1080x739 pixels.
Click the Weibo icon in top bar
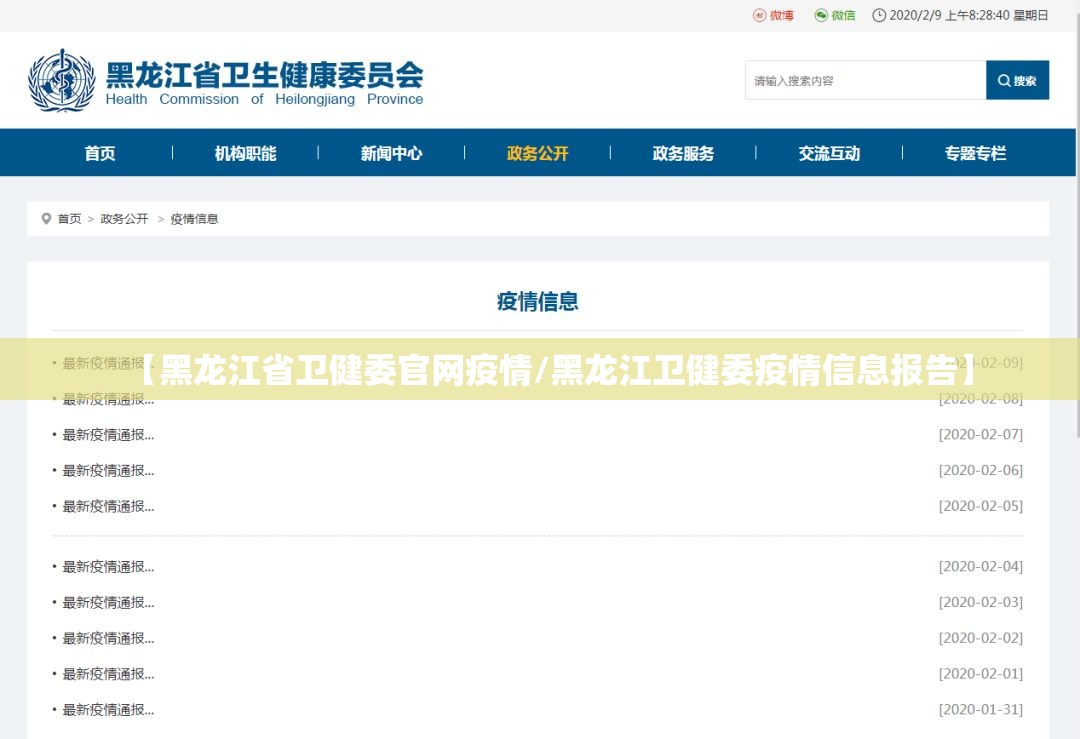[x=759, y=15]
